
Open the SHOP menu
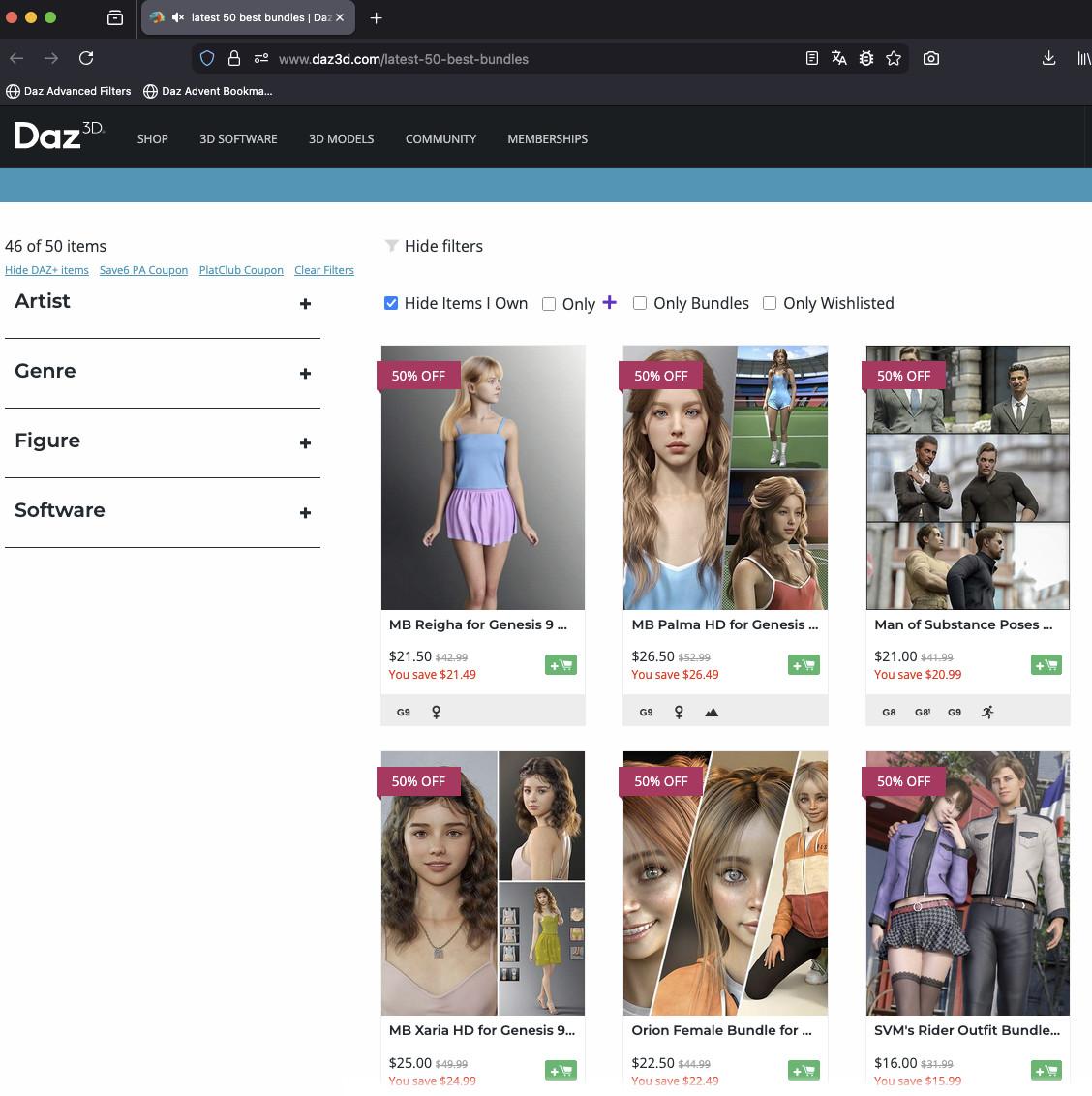[x=152, y=139]
